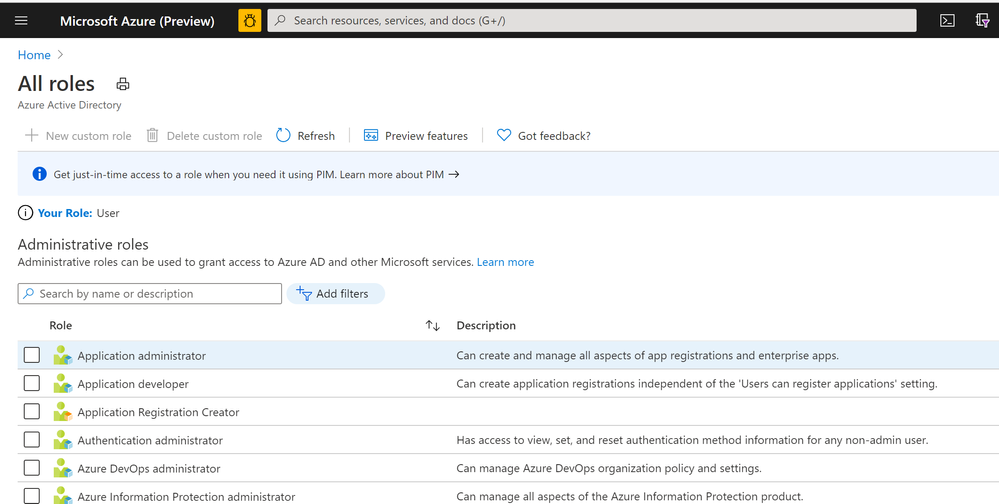
Task: Click the arrow after Learn more about PIM
Action: point(454,174)
